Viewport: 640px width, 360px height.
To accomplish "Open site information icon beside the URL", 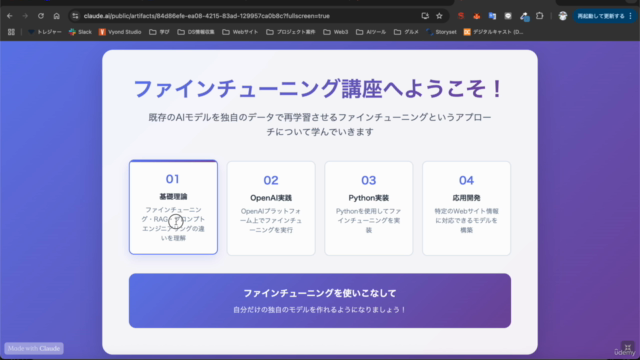I will pyautogui.click(x=75, y=16).
